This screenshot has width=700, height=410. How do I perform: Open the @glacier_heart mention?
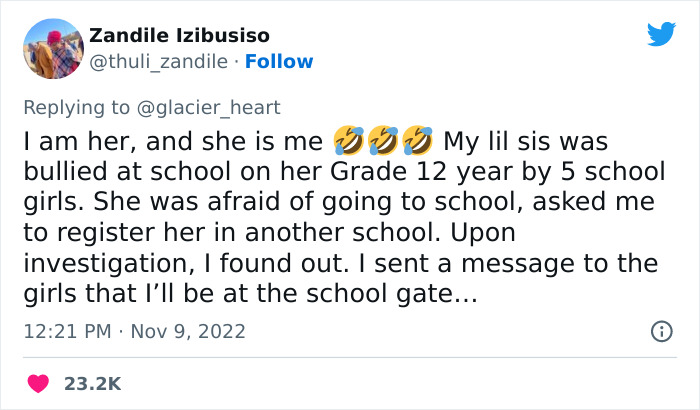(218, 108)
